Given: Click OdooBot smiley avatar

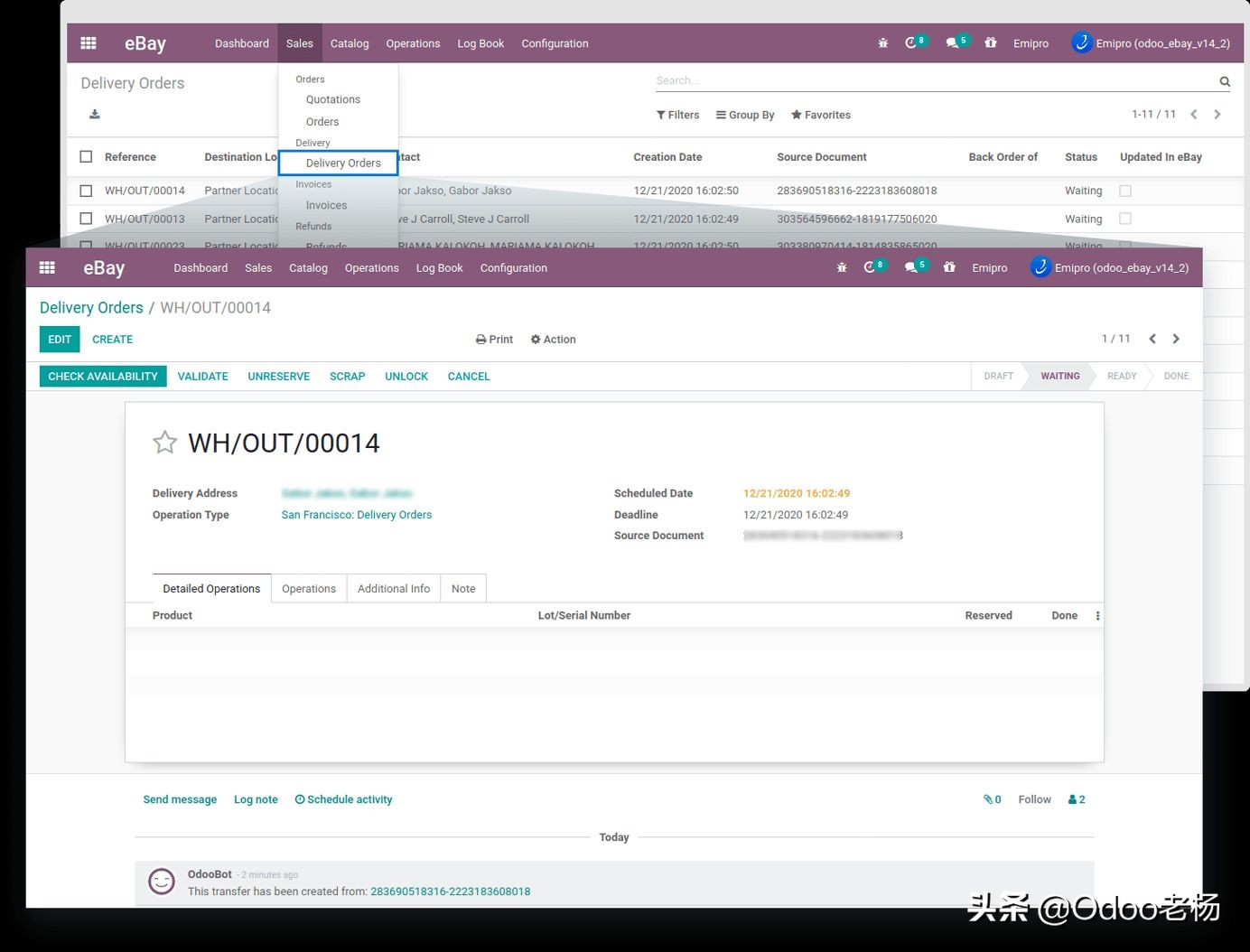Looking at the screenshot, I should 162,882.
